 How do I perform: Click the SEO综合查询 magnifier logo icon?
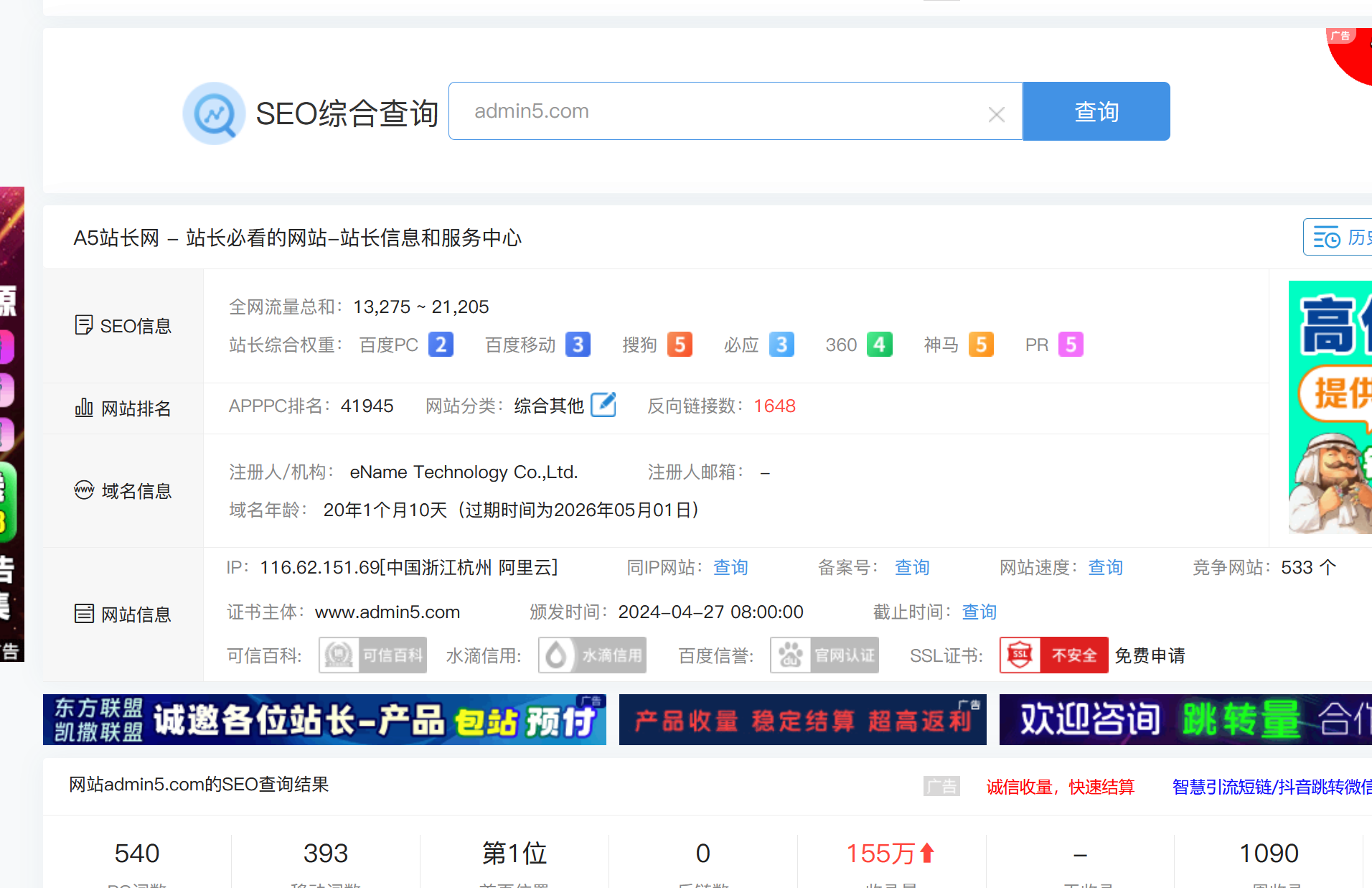point(214,113)
